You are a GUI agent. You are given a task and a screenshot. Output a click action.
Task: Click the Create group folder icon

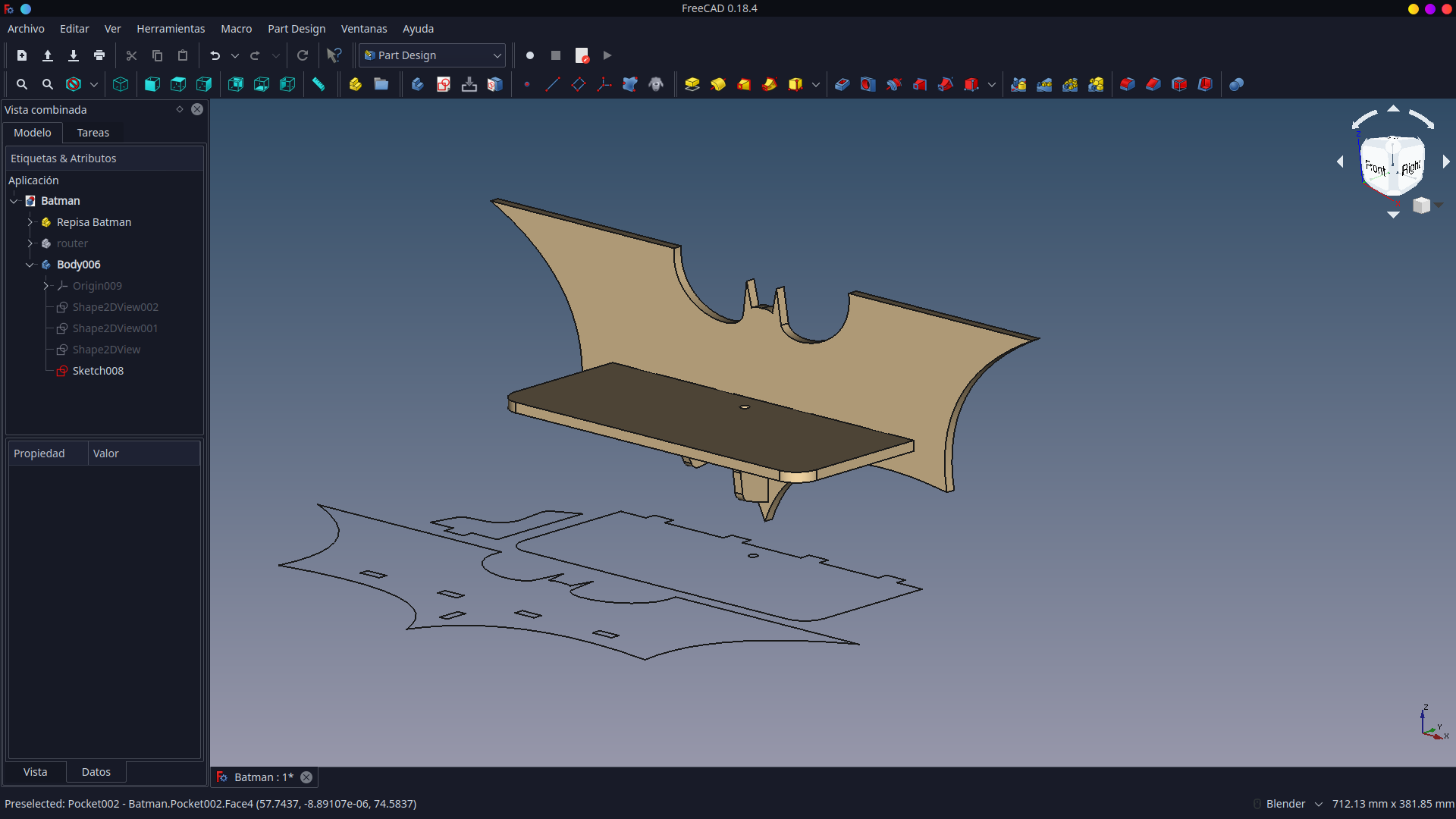coord(381,84)
